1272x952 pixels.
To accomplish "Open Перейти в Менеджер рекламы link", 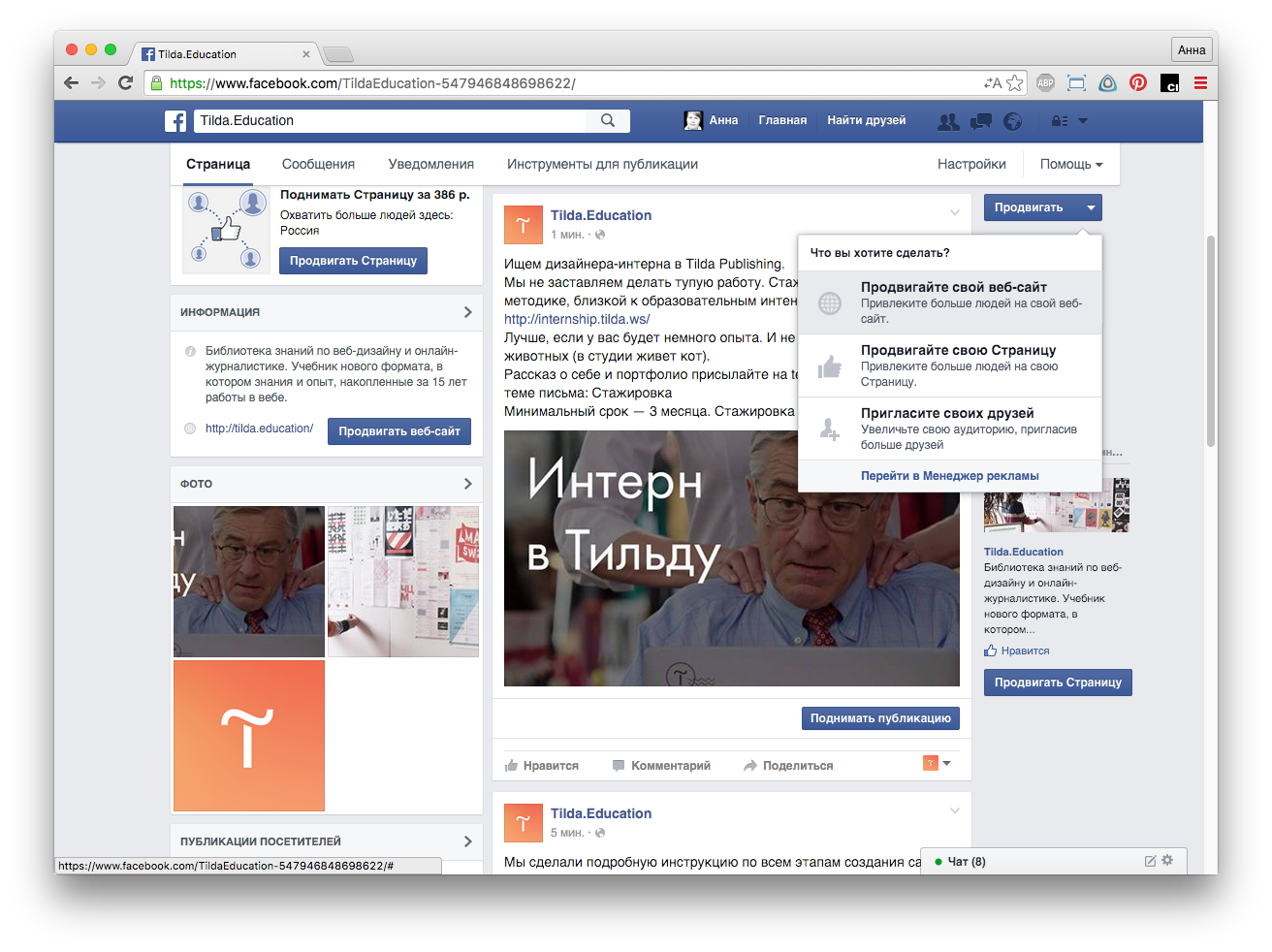I will pyautogui.click(x=949, y=476).
